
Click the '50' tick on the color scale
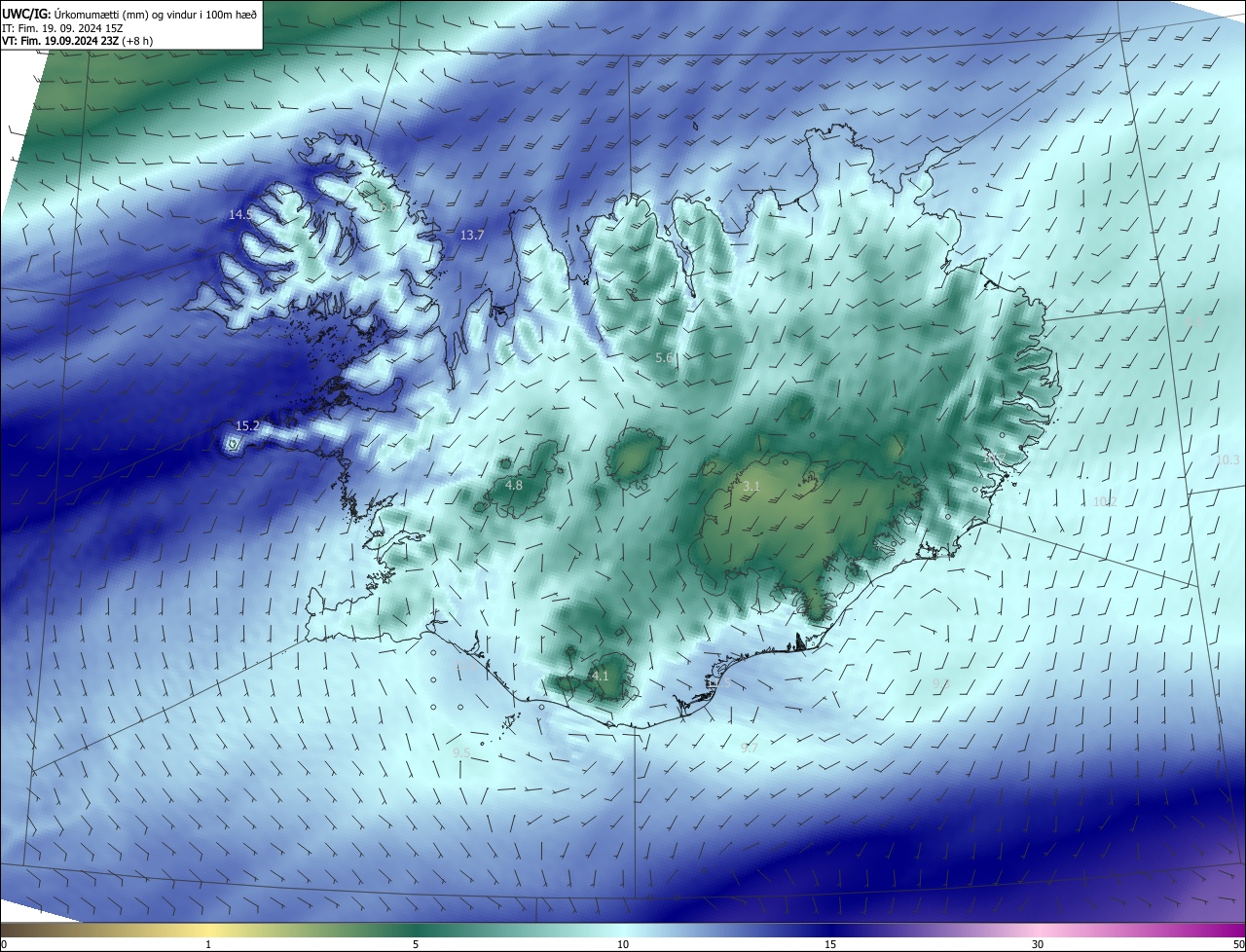point(1238,944)
